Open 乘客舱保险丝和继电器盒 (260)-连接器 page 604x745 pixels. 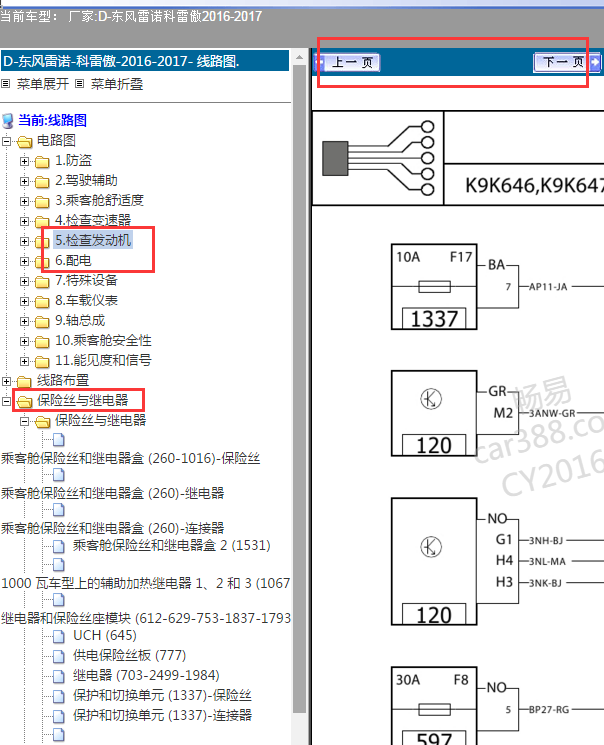[x=113, y=528]
